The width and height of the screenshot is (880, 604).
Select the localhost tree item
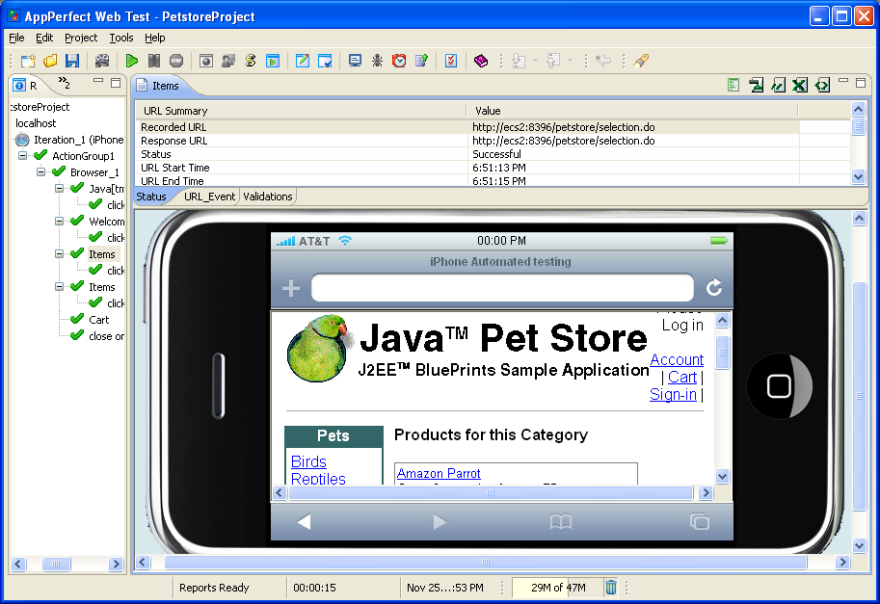(36, 123)
